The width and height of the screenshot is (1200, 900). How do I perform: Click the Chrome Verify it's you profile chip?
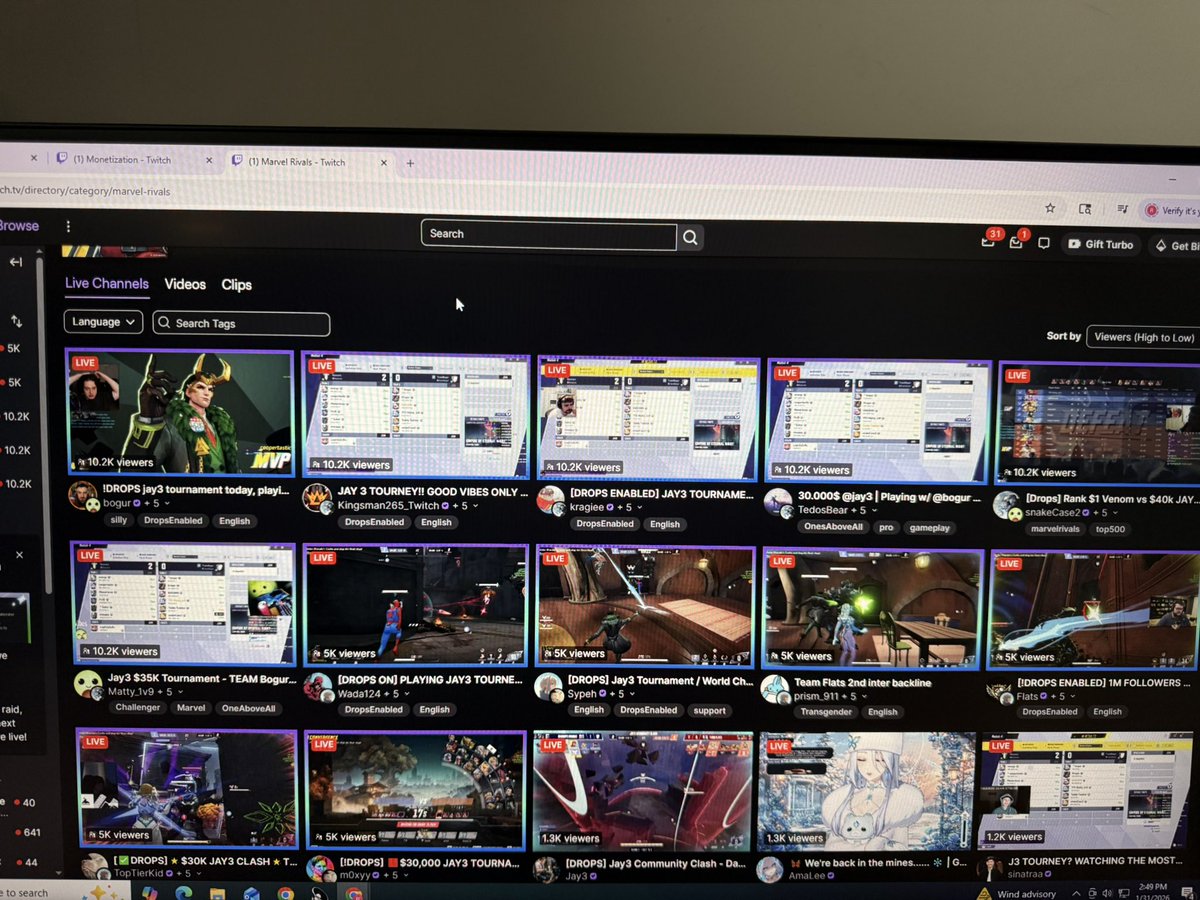pyautogui.click(x=1170, y=211)
